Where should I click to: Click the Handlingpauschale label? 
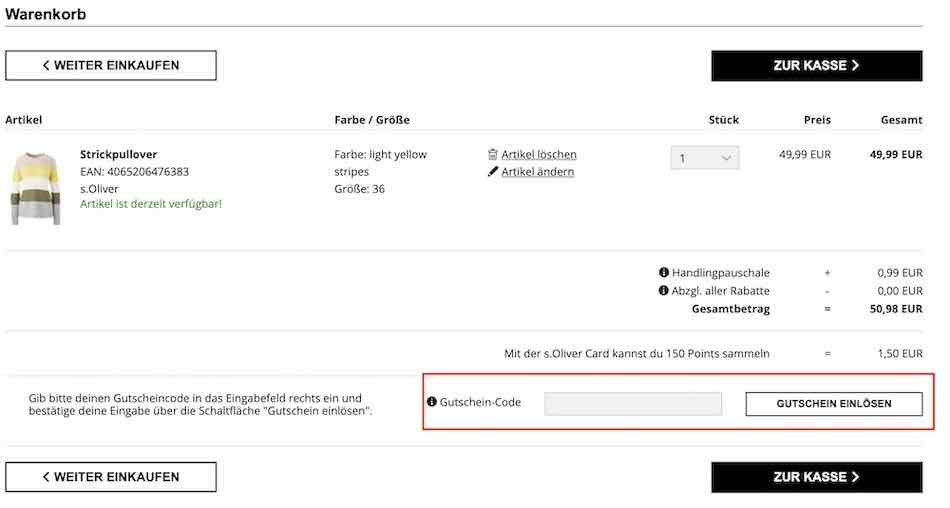[720, 273]
